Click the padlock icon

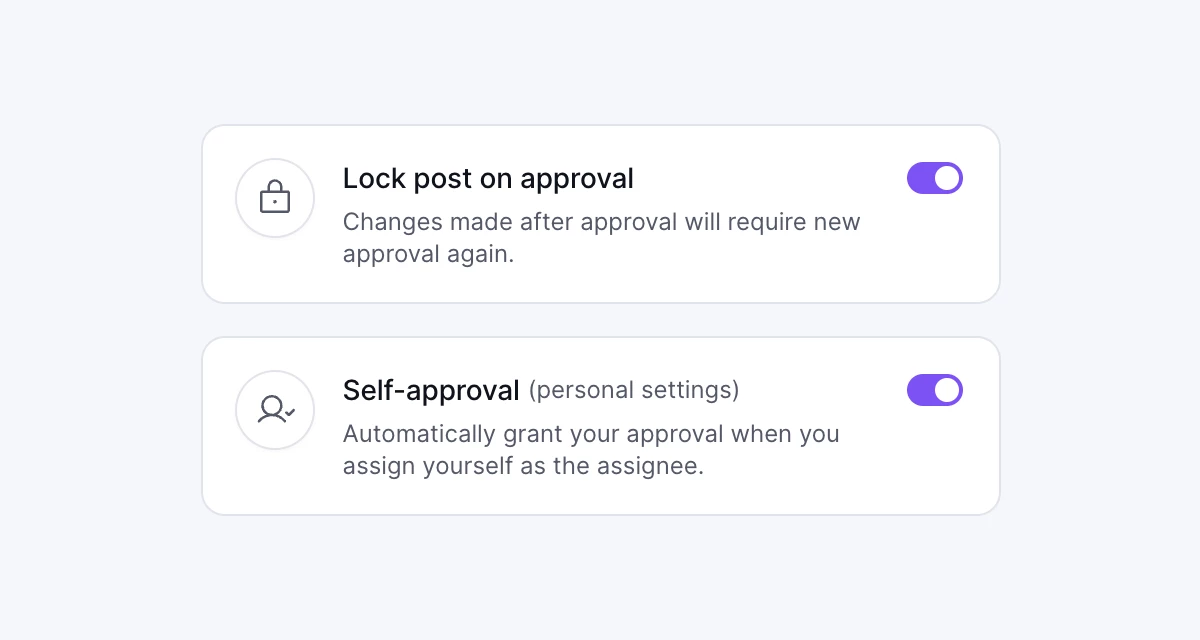(275, 198)
